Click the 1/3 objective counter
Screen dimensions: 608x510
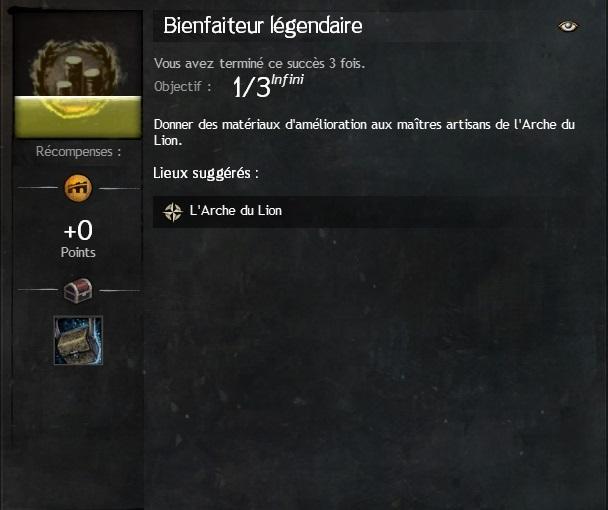(251, 87)
